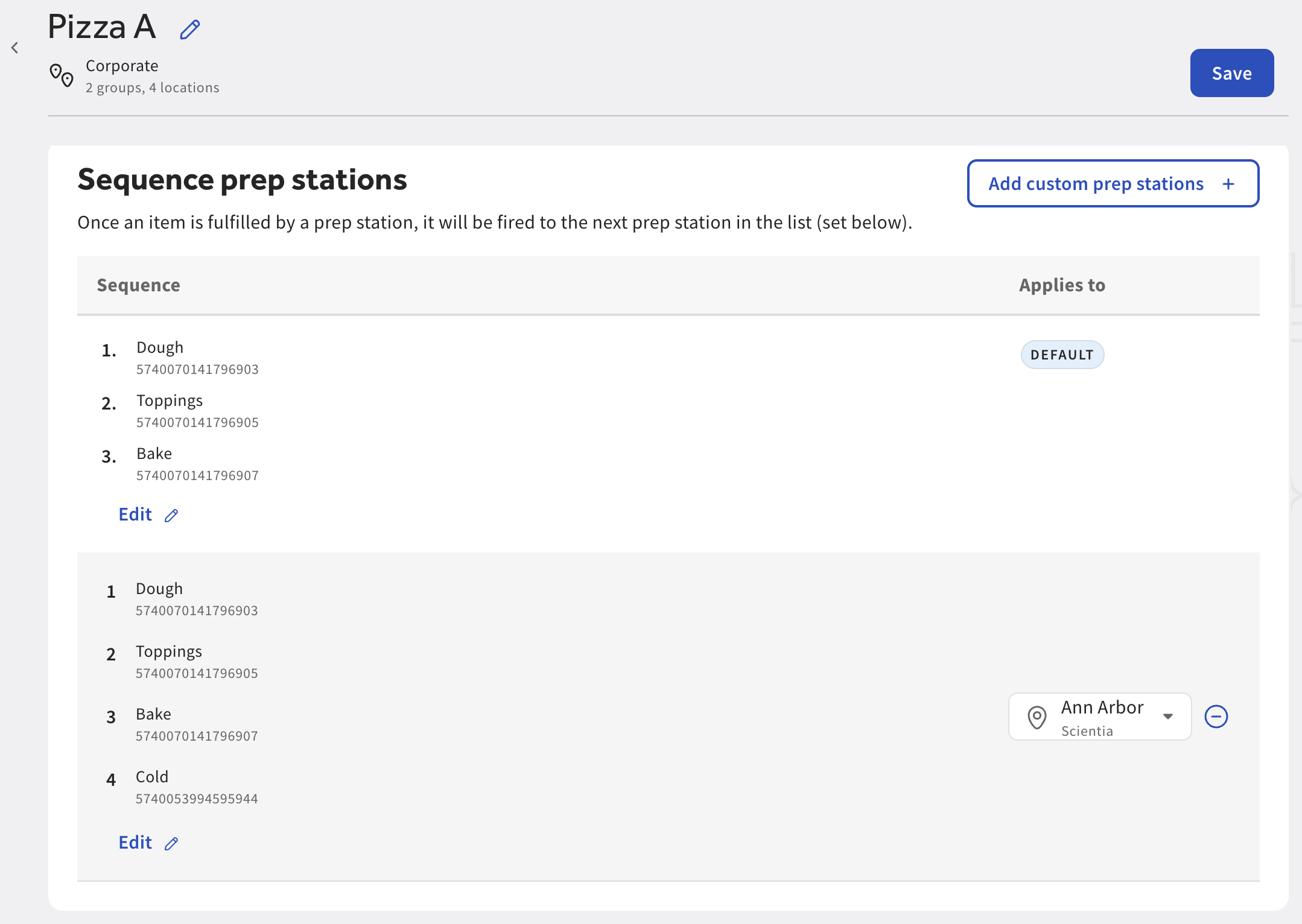The width and height of the screenshot is (1302, 924).
Task: Click the DEFAULT badge
Action: pyautogui.click(x=1062, y=355)
